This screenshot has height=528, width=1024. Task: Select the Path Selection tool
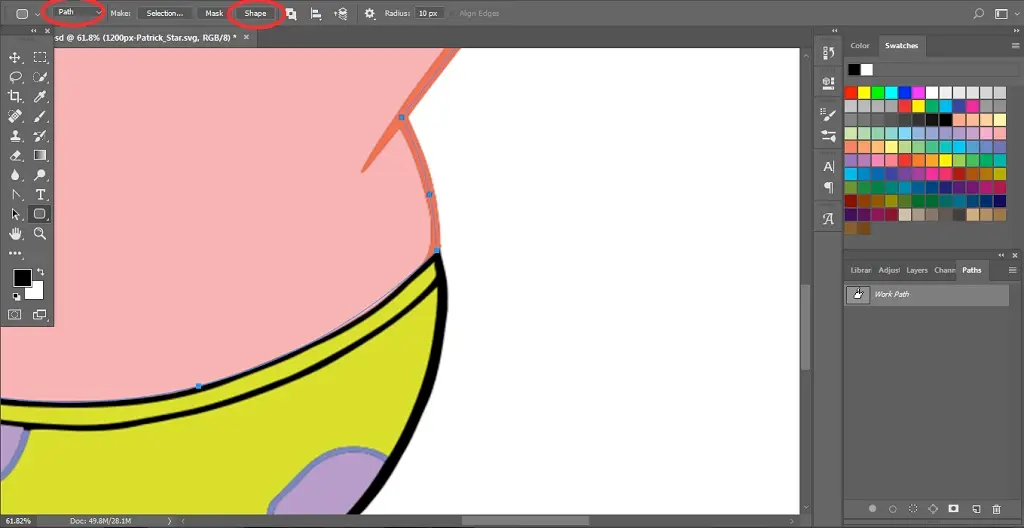(16, 214)
